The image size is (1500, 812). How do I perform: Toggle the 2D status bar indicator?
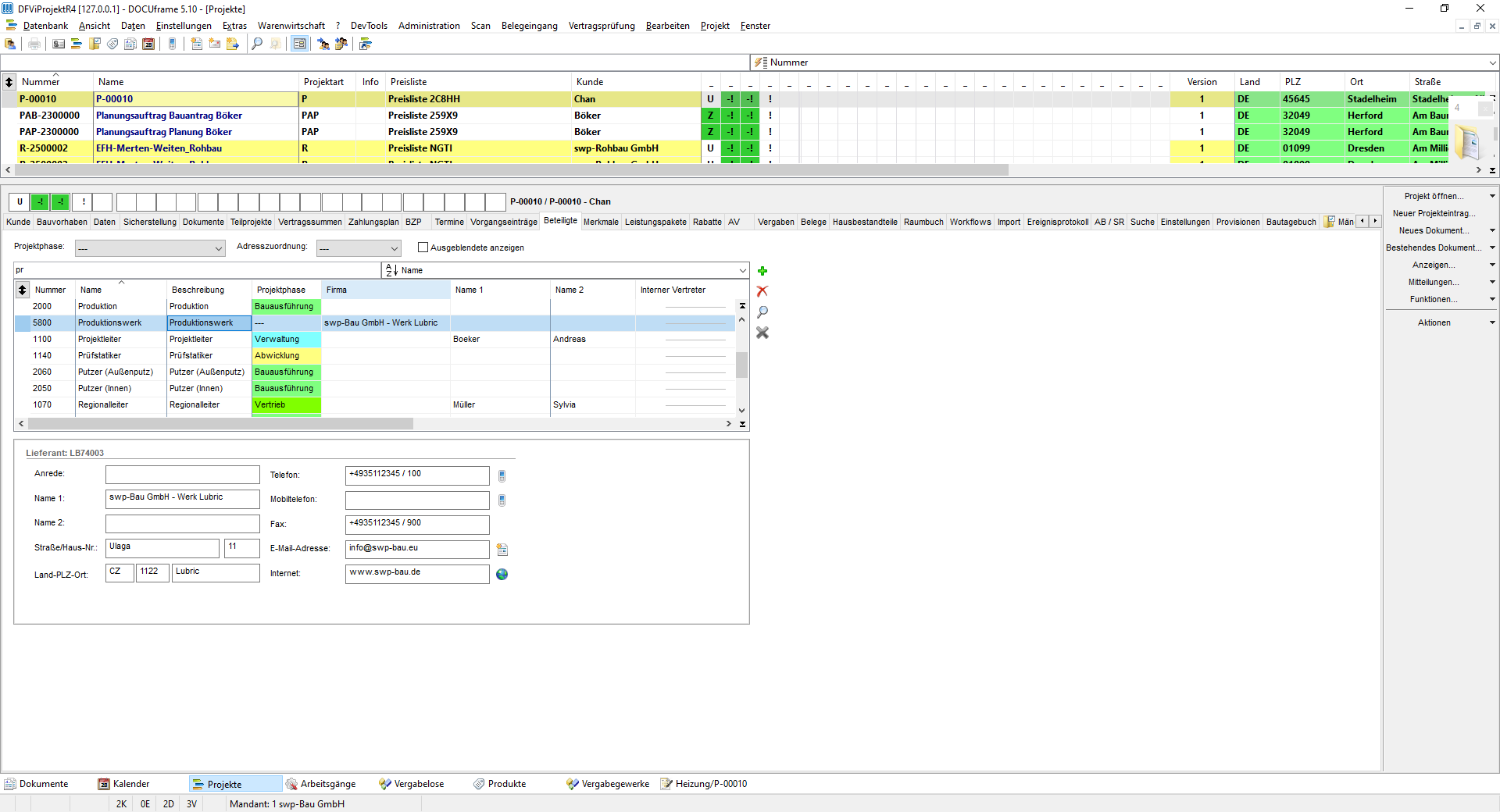pyautogui.click(x=169, y=804)
